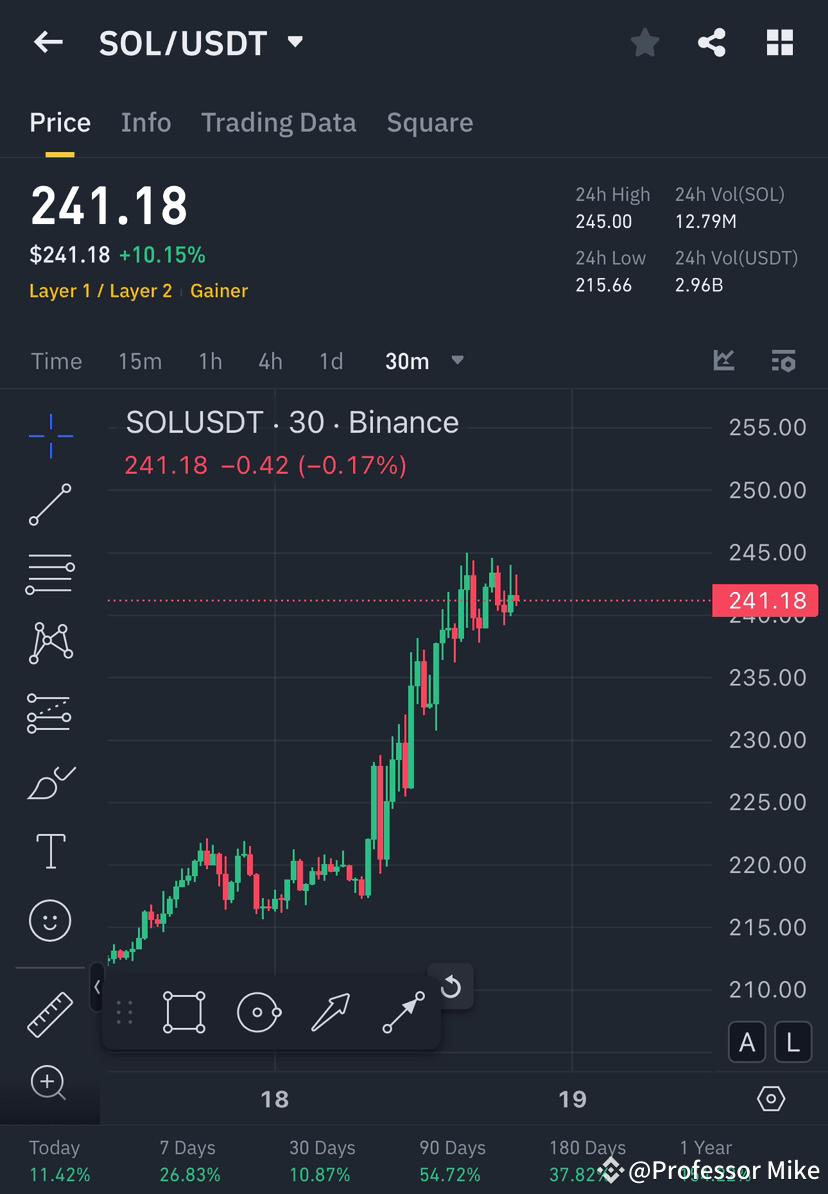Select the ruler measure tool
The height and width of the screenshot is (1194, 828).
tap(50, 1012)
